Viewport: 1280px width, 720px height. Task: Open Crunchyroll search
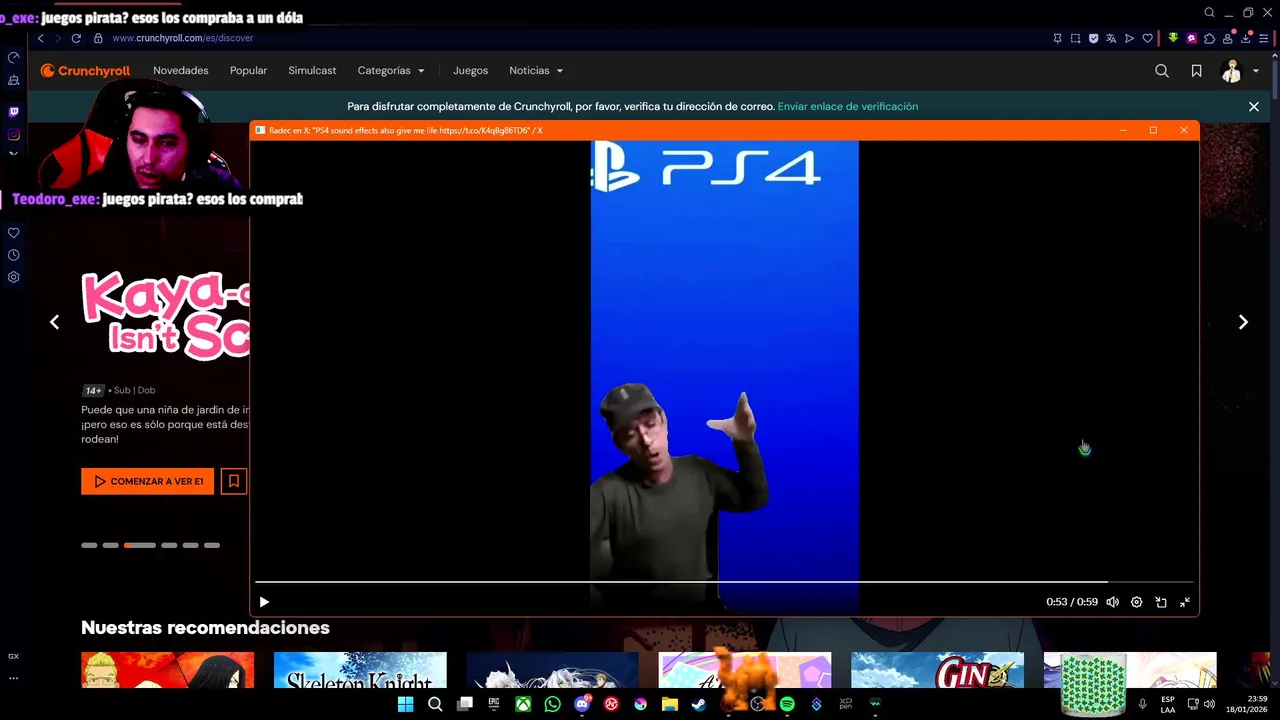1162,71
